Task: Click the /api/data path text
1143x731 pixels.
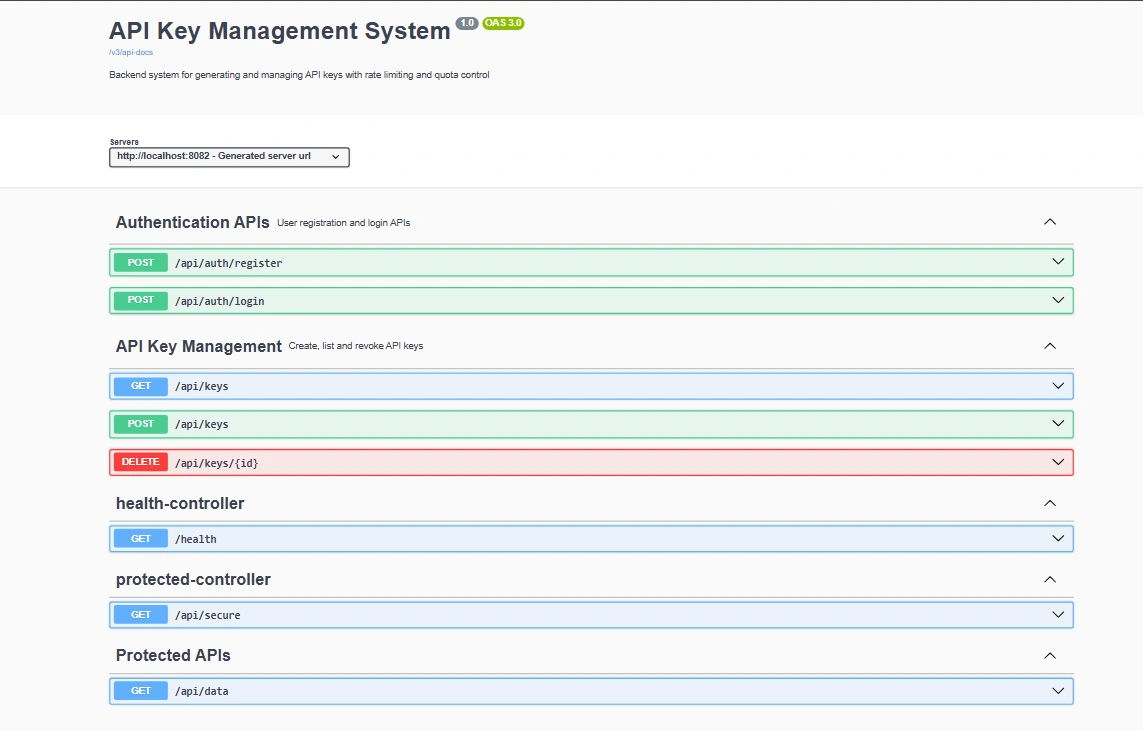Action: pos(202,692)
